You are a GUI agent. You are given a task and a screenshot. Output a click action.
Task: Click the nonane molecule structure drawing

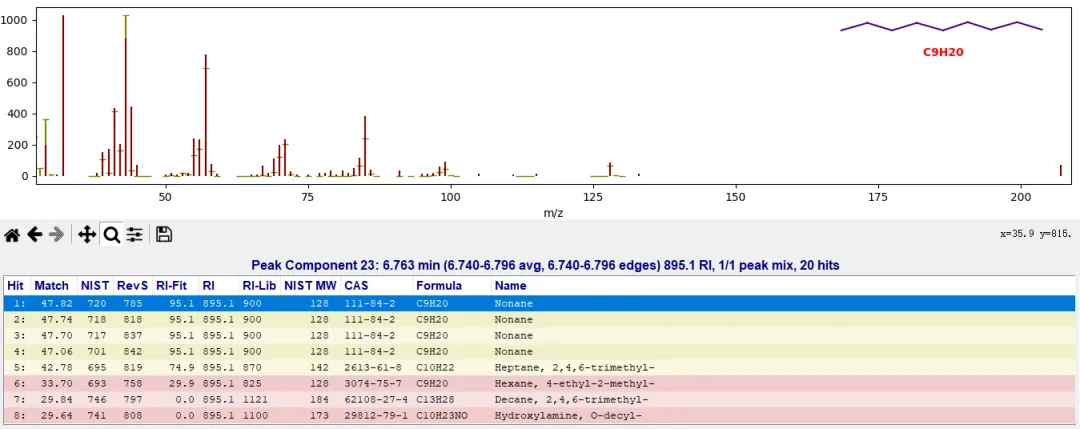pyautogui.click(x=941, y=27)
